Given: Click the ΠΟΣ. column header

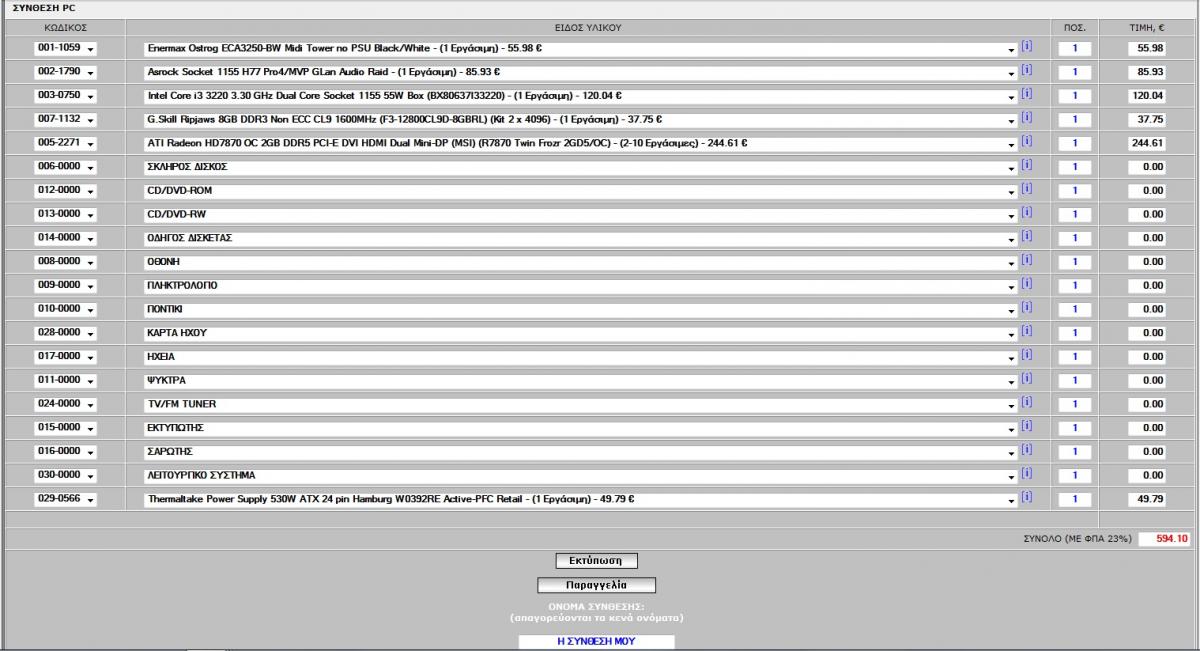Looking at the screenshot, I should click(x=1074, y=27).
